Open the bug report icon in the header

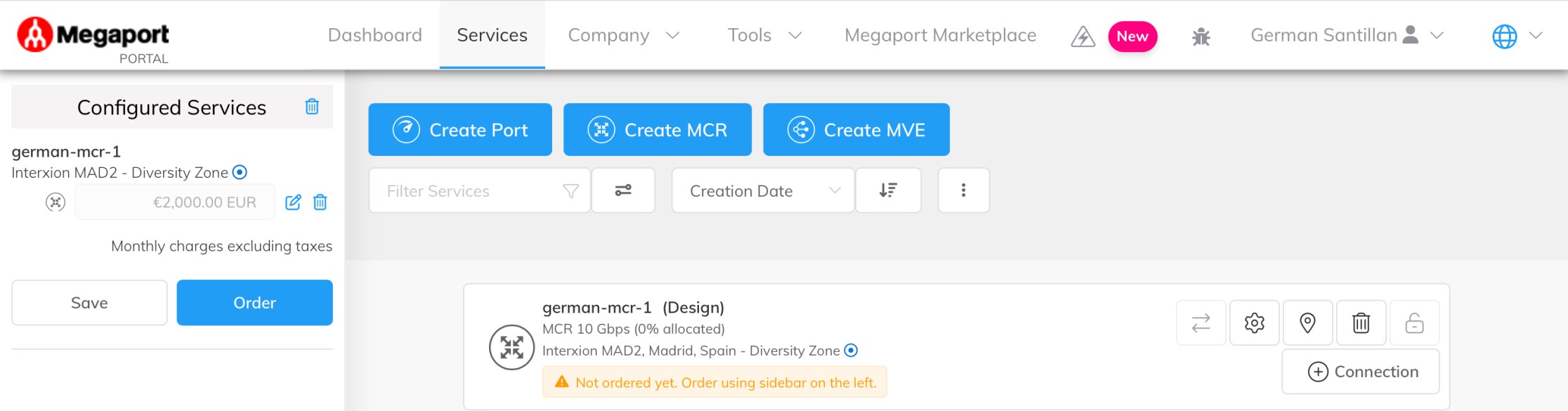pos(1201,36)
